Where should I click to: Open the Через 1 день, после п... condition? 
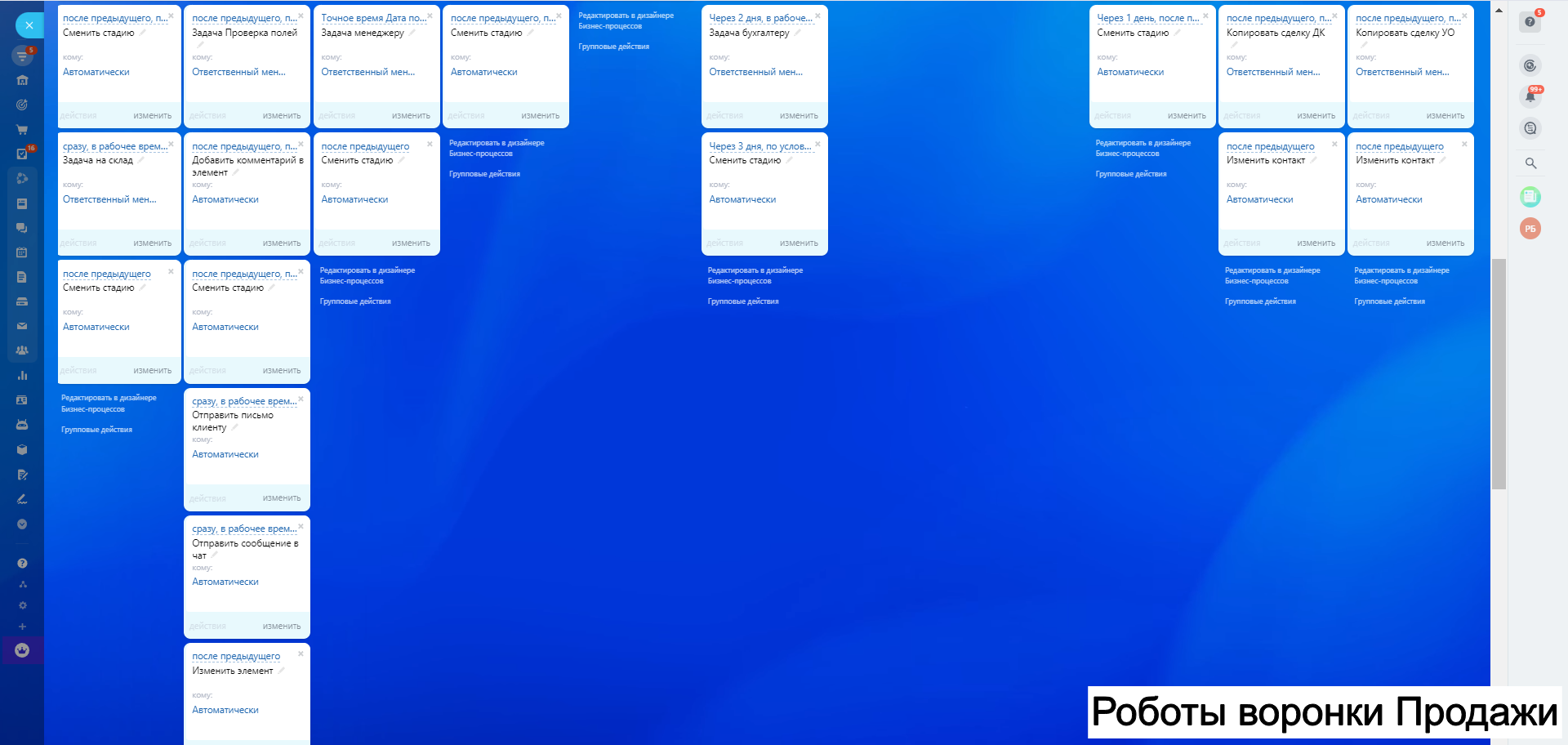(1148, 18)
